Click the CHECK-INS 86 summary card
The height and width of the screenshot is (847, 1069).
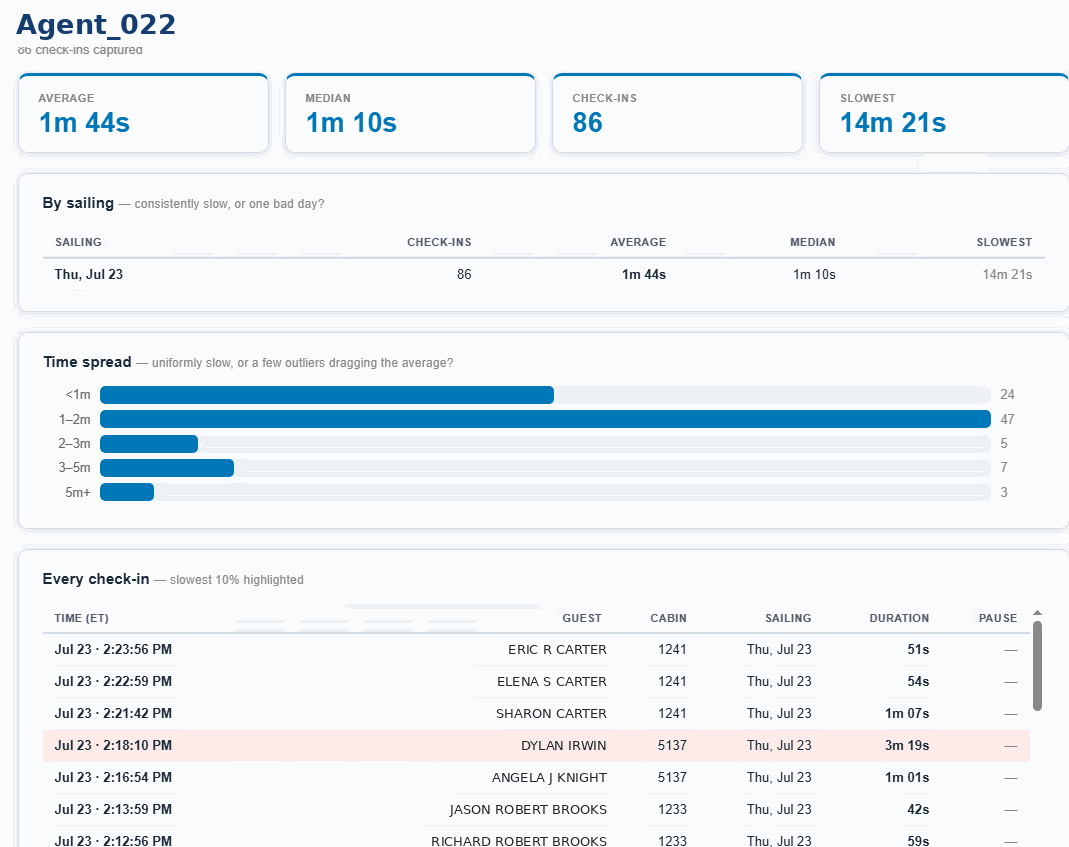678,113
